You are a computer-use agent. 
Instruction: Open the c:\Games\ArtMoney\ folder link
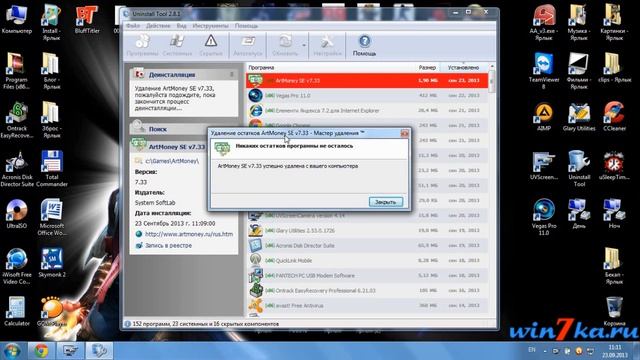coord(172,161)
